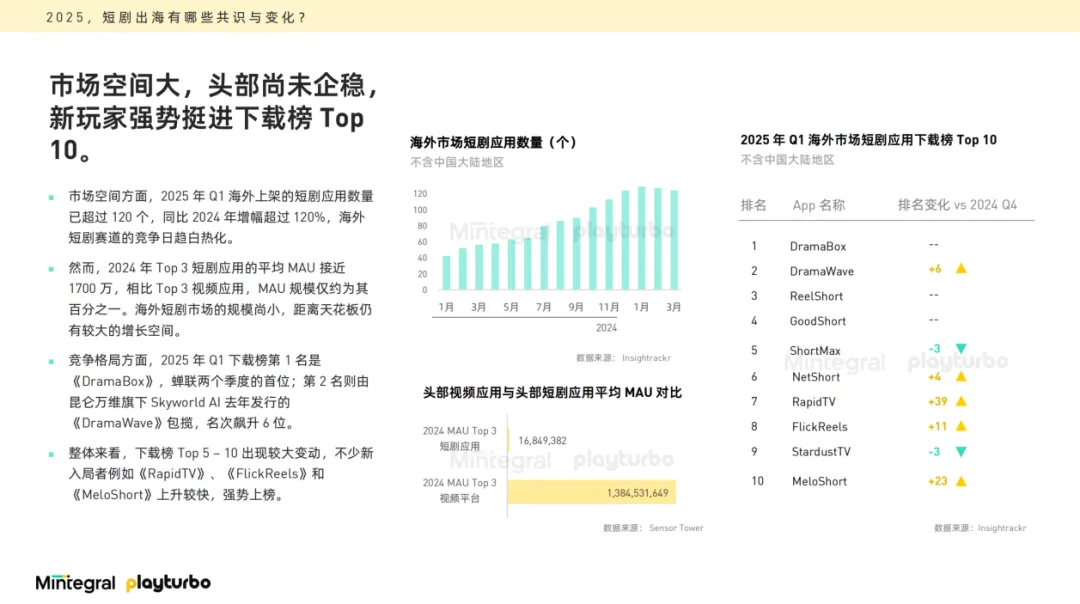Click the 头部视频应用 MAU 对比 chart title
The height and width of the screenshot is (604, 1080).
pos(552,393)
